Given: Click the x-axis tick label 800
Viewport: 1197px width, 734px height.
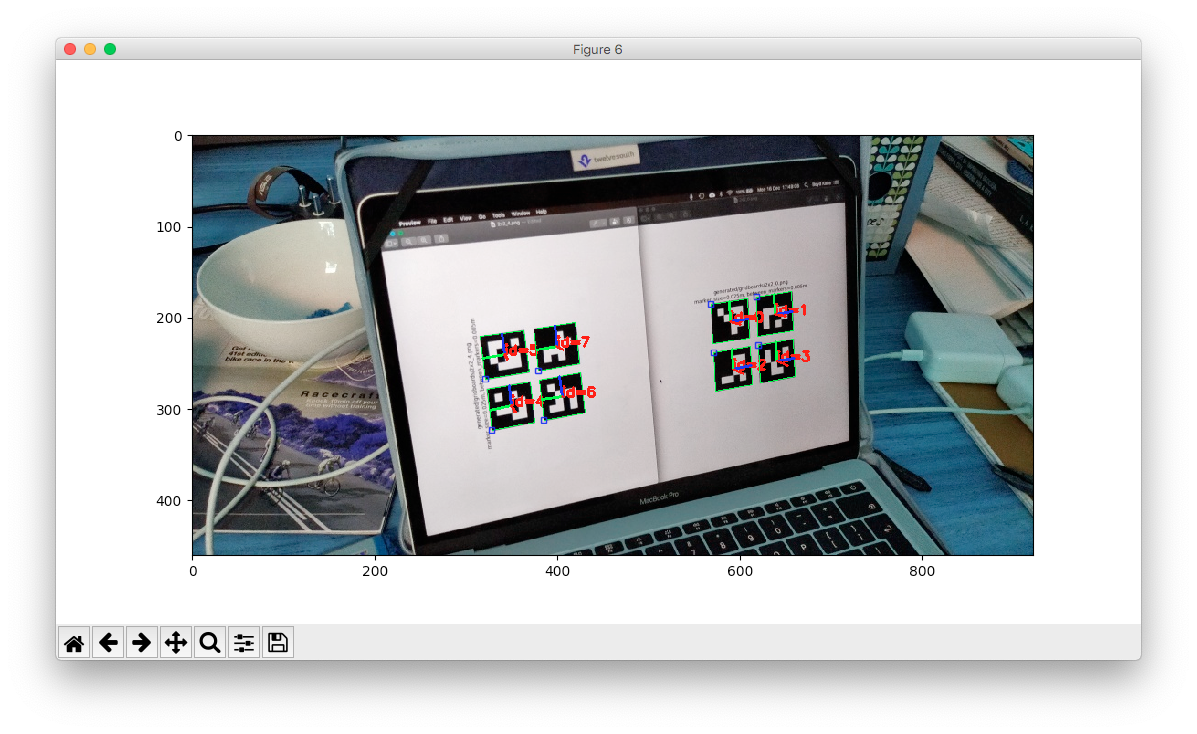Looking at the screenshot, I should pyautogui.click(x=922, y=571).
